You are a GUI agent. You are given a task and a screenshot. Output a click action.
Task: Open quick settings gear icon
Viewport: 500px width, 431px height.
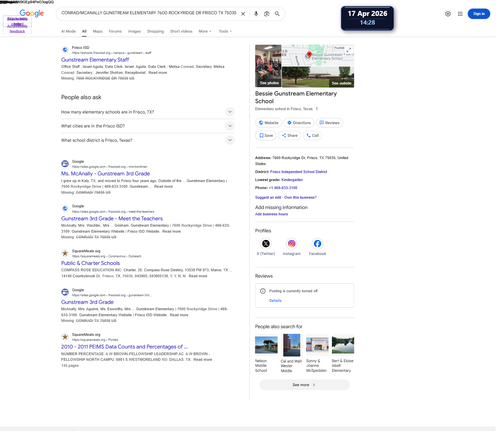pos(448,14)
